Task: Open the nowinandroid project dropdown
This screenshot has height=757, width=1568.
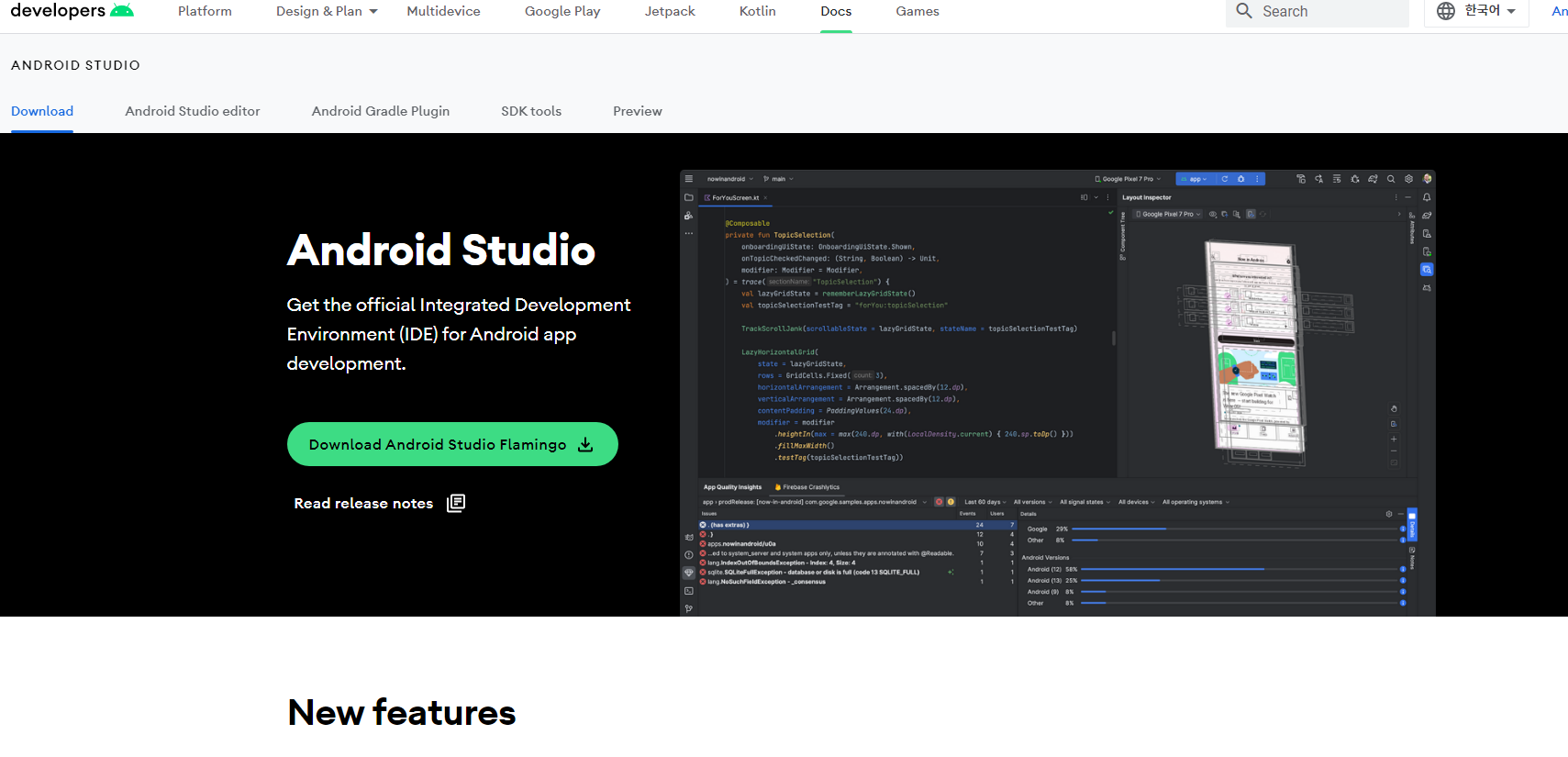Action: pos(730,179)
